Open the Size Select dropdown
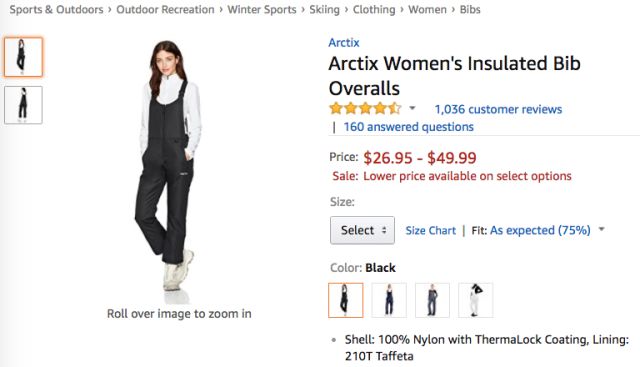640x367 pixels. pos(362,230)
